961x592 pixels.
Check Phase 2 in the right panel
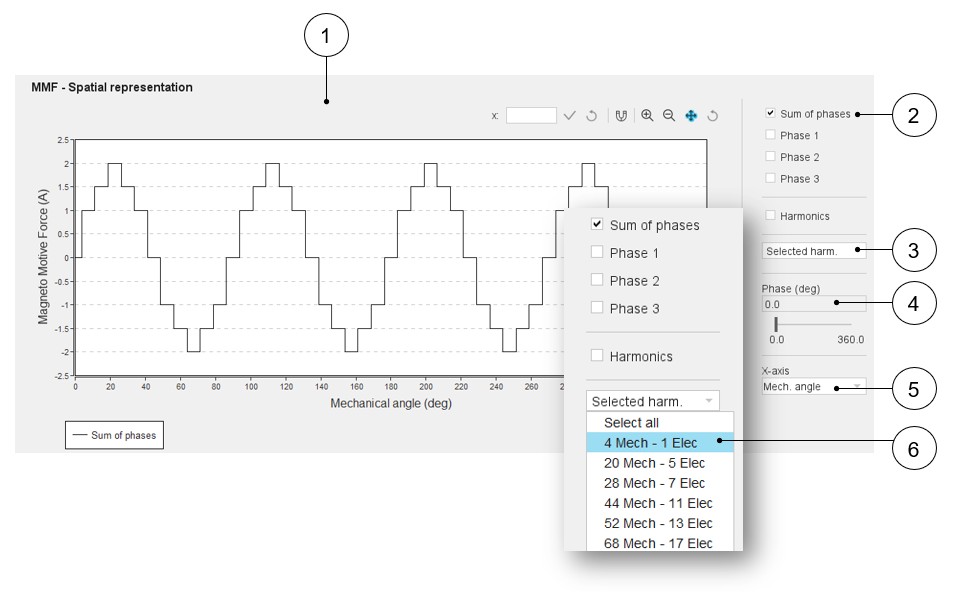[x=770, y=157]
